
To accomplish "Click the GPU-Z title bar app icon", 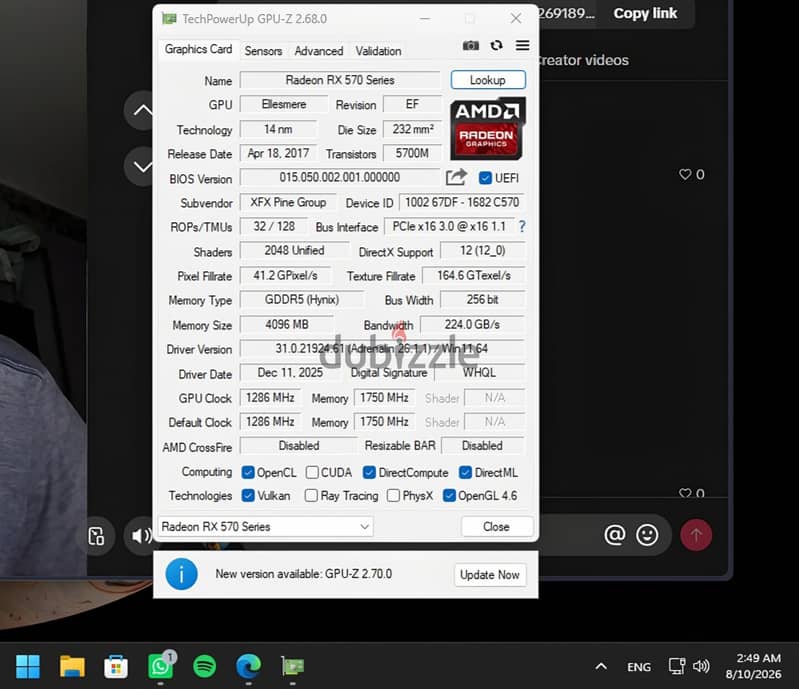I will [x=169, y=19].
